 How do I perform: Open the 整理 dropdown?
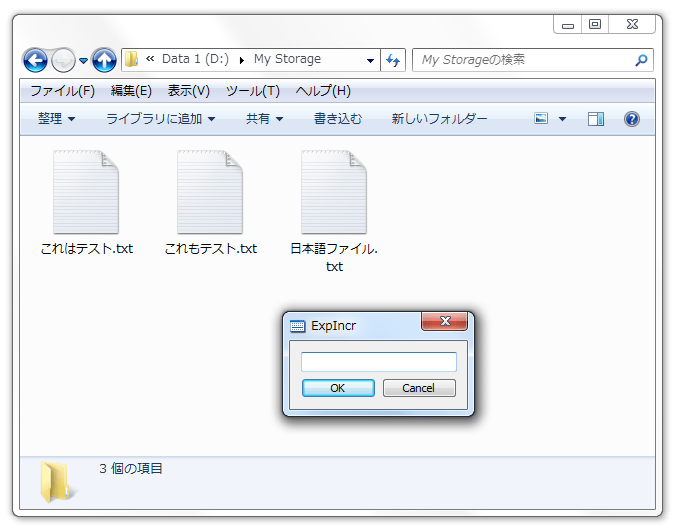tap(56, 119)
